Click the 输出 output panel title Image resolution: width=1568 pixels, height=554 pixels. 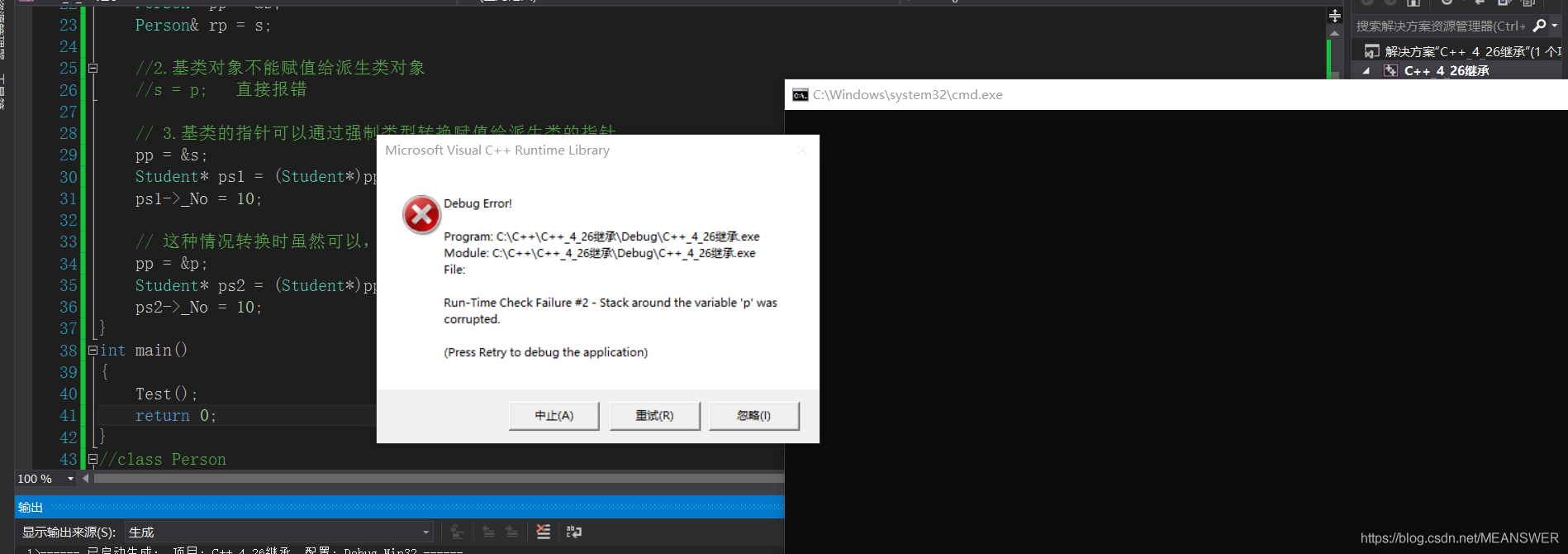31,507
